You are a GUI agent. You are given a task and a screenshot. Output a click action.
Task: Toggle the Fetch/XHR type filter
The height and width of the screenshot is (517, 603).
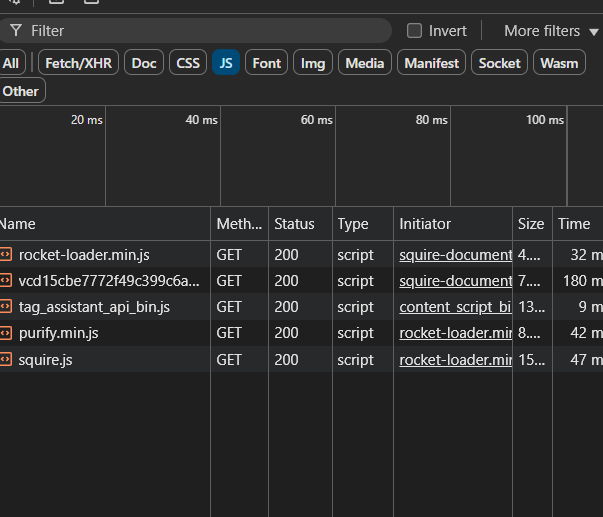coord(79,63)
